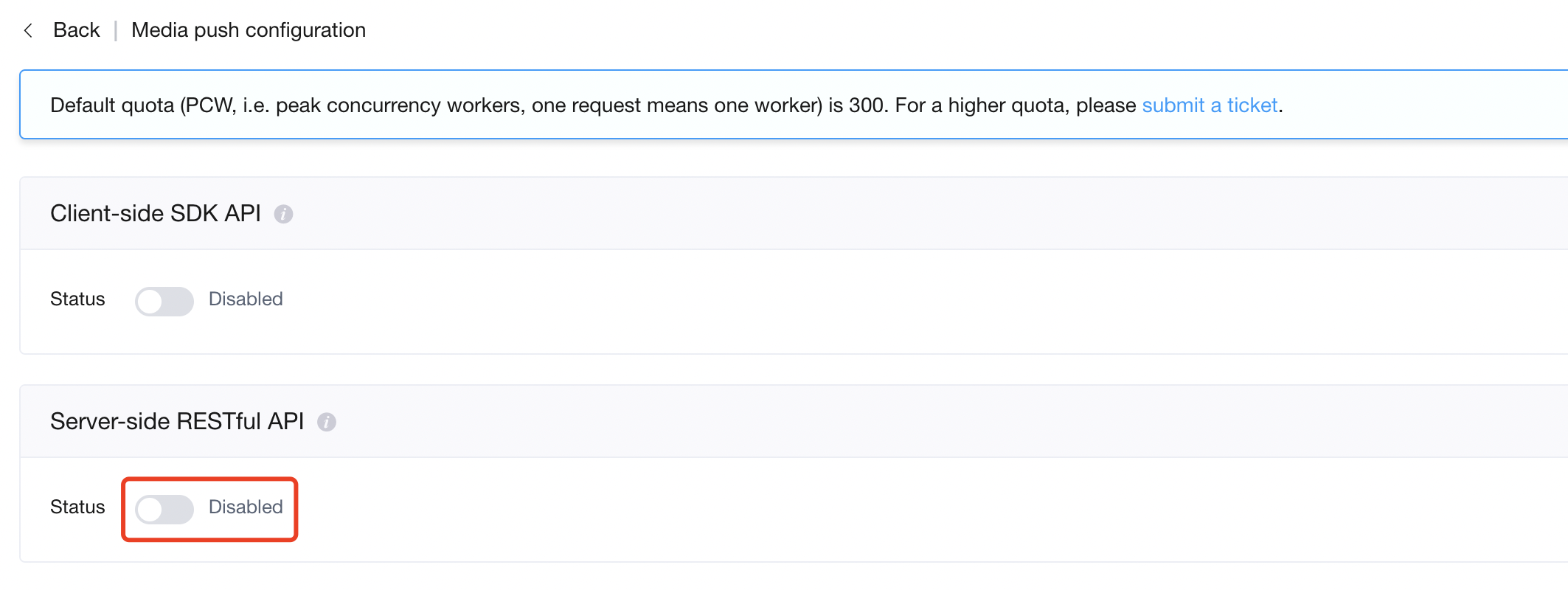Click the Server-side RESTful API section heading

(x=177, y=421)
